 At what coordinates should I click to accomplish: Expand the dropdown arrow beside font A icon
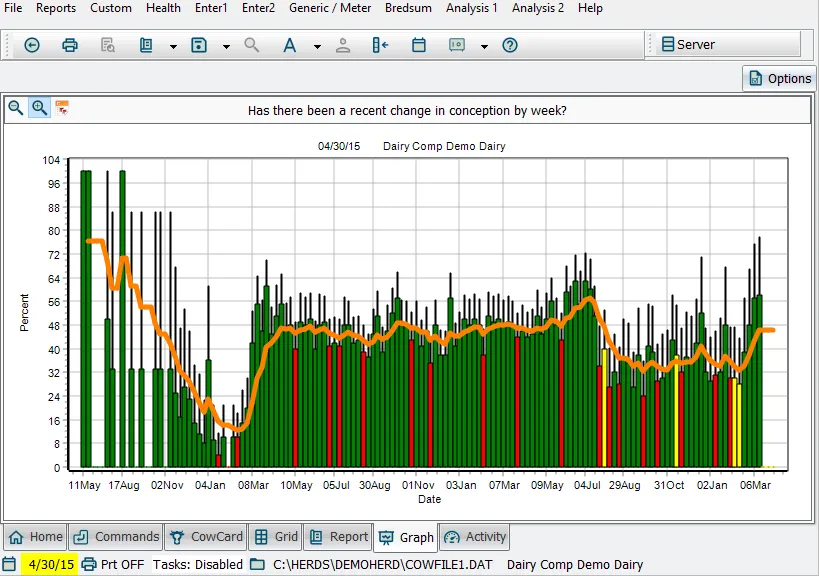[317, 46]
